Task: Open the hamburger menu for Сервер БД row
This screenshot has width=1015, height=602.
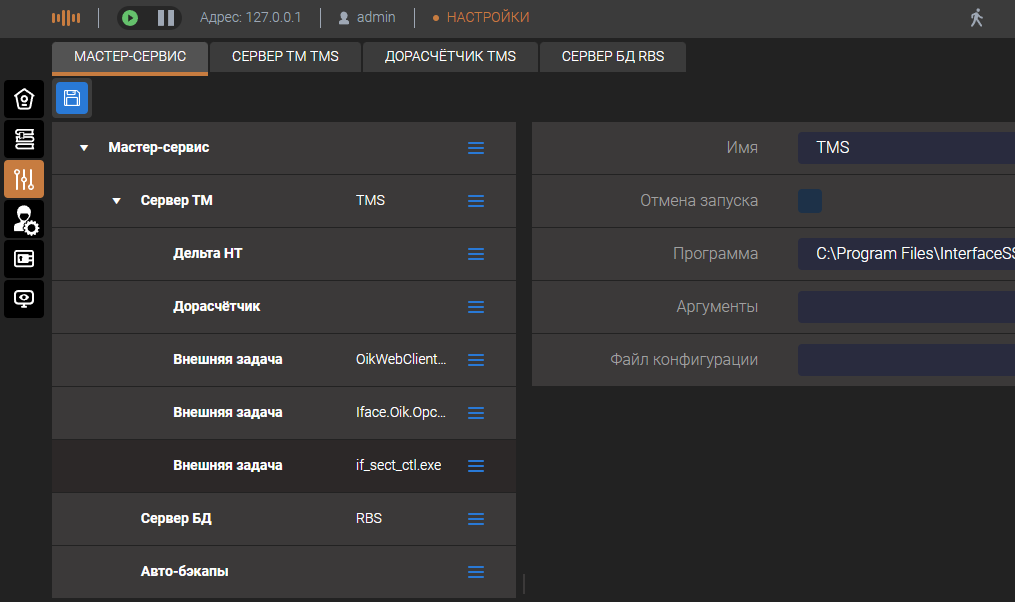Action: pyautogui.click(x=476, y=519)
